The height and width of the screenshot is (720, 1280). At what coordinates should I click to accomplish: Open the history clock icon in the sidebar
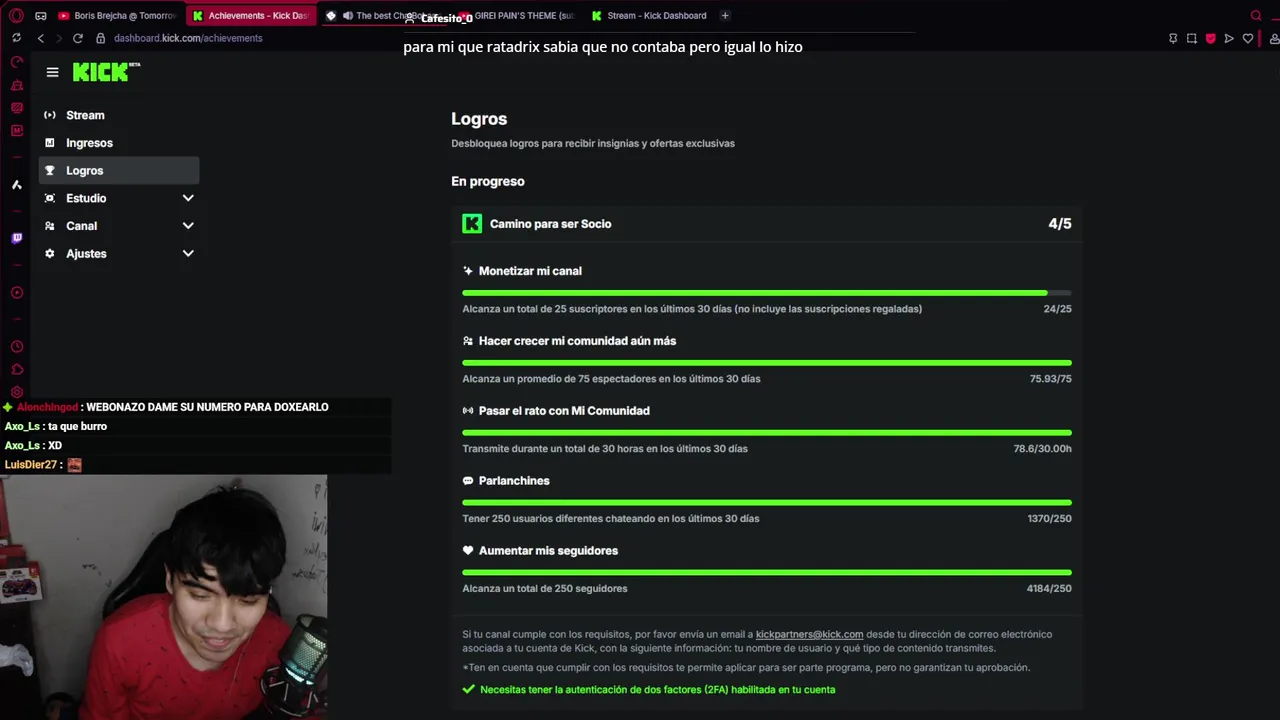pyautogui.click(x=17, y=346)
